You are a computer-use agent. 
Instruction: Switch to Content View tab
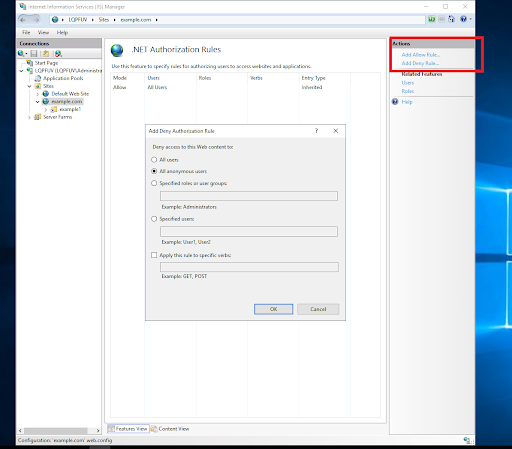[170, 429]
